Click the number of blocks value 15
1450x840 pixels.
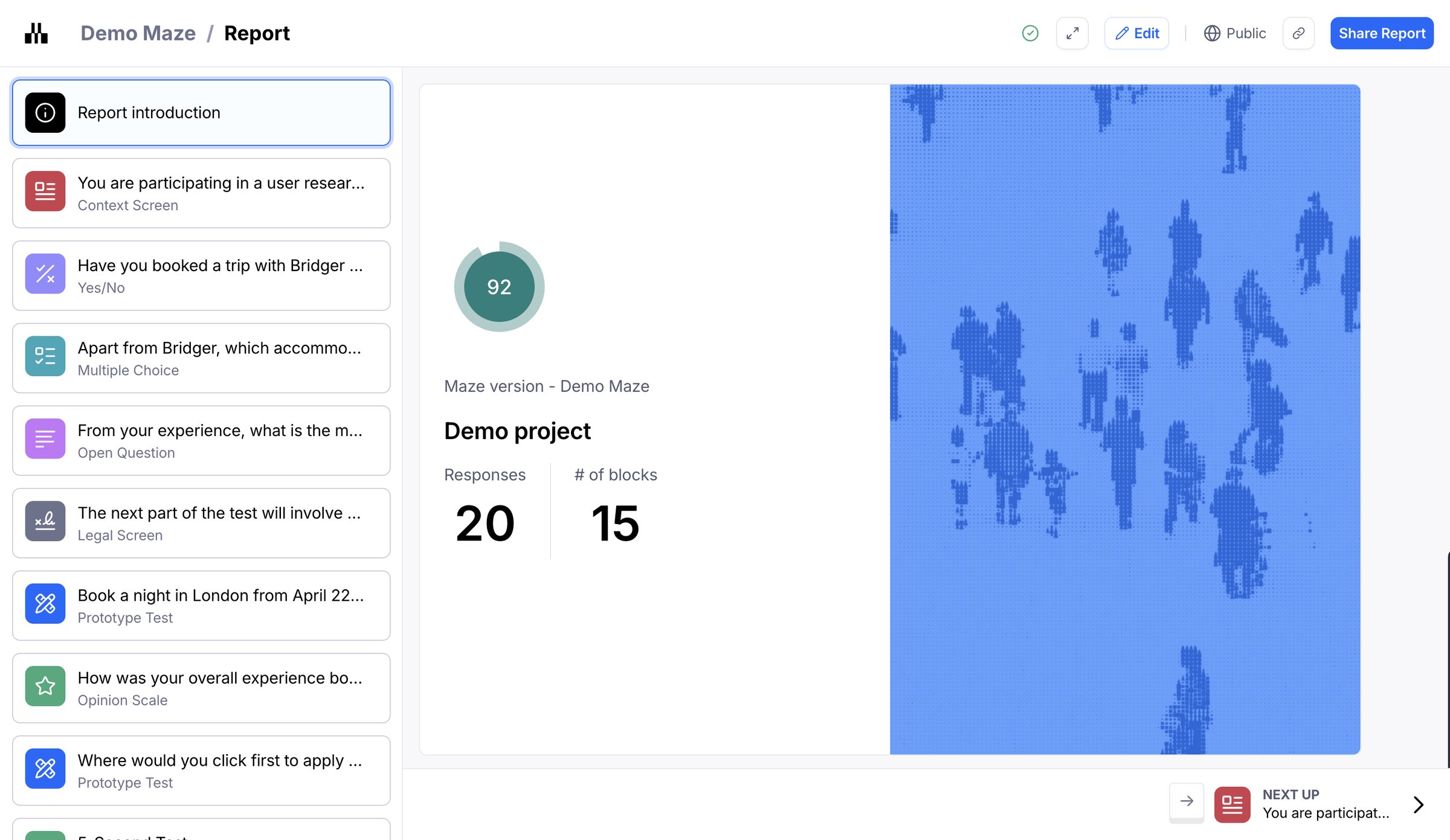(x=615, y=523)
